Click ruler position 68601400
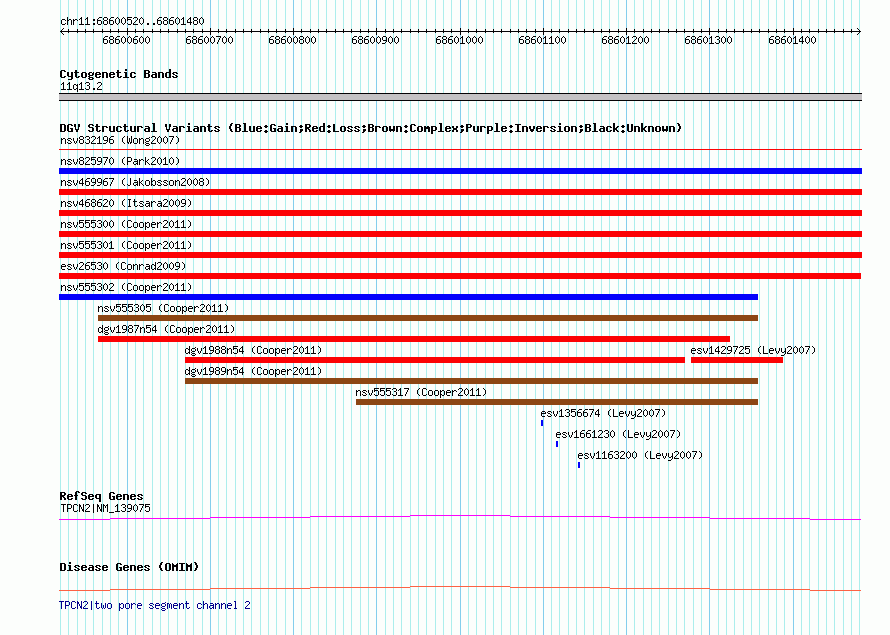Screen dimensions: 890x635 (792, 40)
